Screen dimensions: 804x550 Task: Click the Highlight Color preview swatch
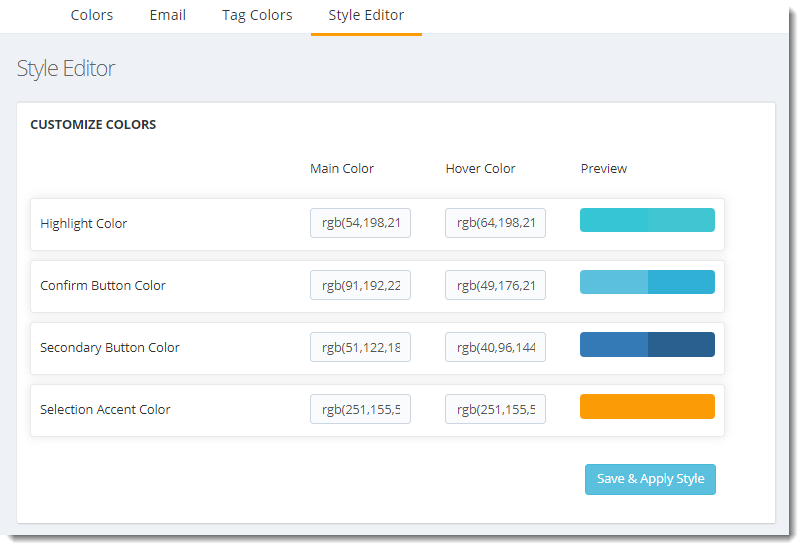(647, 220)
